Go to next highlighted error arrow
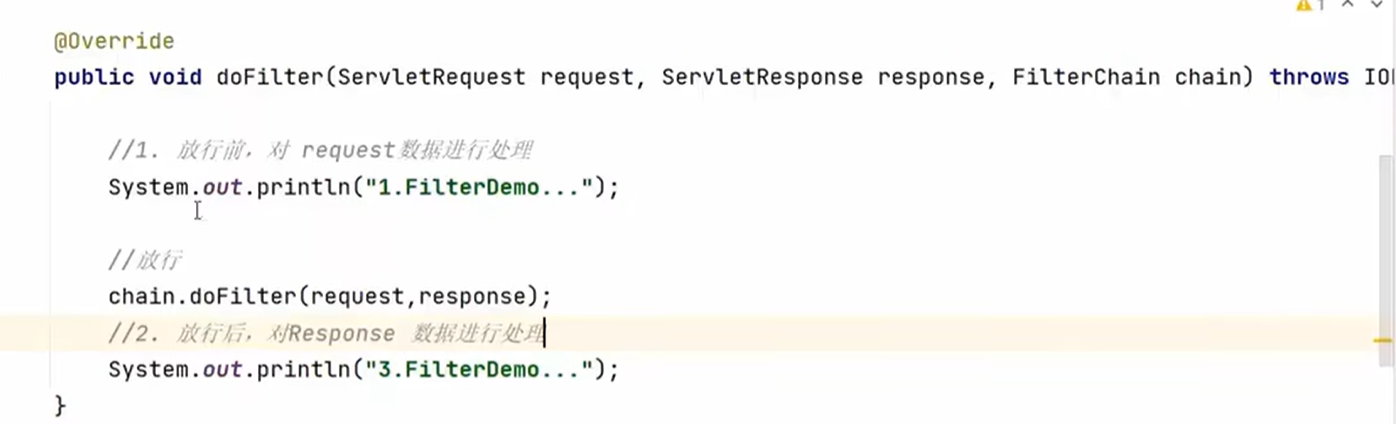Viewport: 1396px width, 424px height. point(1376,5)
